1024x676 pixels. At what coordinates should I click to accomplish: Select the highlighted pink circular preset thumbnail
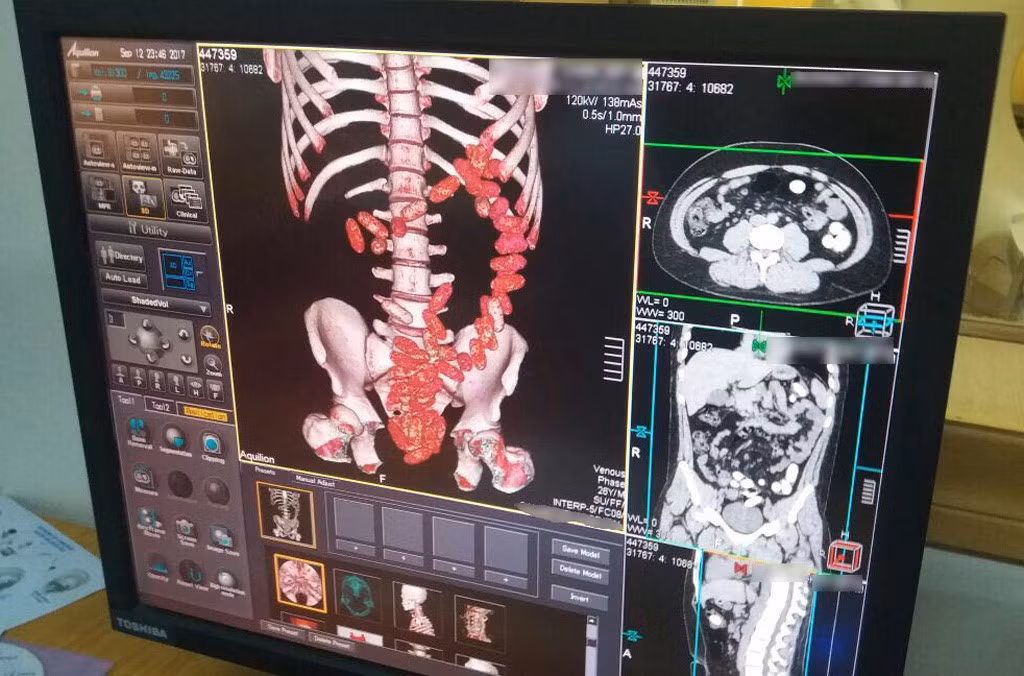300,584
